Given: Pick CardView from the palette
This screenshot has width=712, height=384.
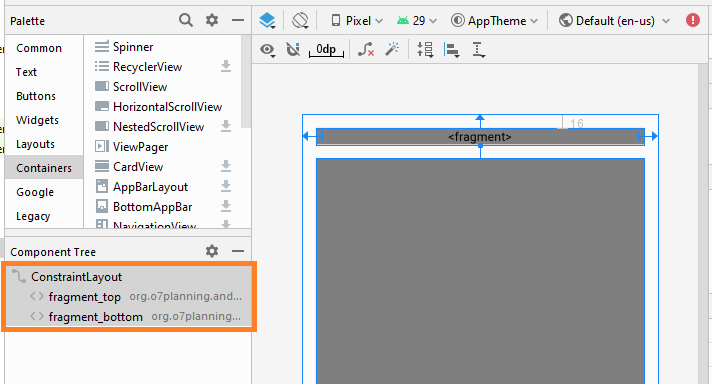Looking at the screenshot, I should (138, 167).
